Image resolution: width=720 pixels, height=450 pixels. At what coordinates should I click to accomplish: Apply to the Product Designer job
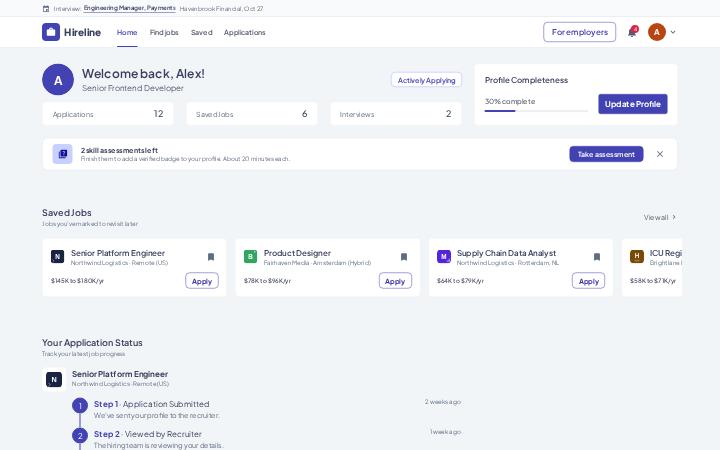(395, 281)
